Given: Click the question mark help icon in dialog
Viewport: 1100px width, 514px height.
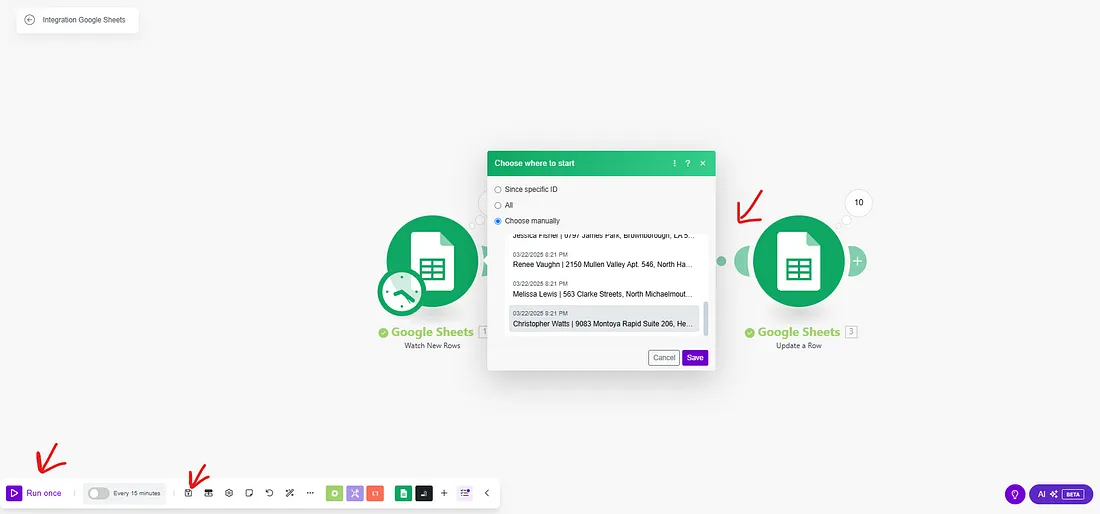Looking at the screenshot, I should click(688, 163).
